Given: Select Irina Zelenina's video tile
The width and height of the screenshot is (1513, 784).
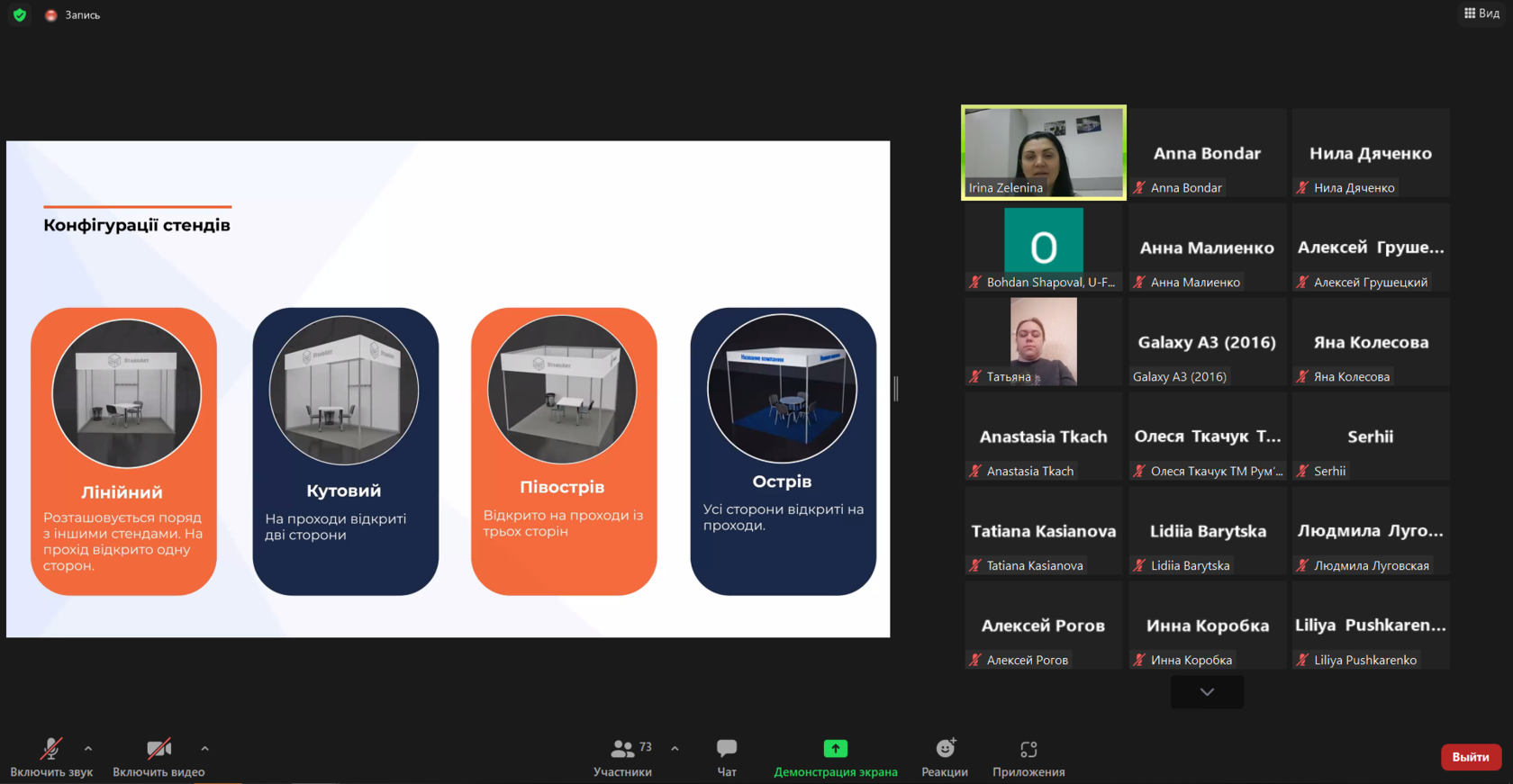Looking at the screenshot, I should point(1044,153).
